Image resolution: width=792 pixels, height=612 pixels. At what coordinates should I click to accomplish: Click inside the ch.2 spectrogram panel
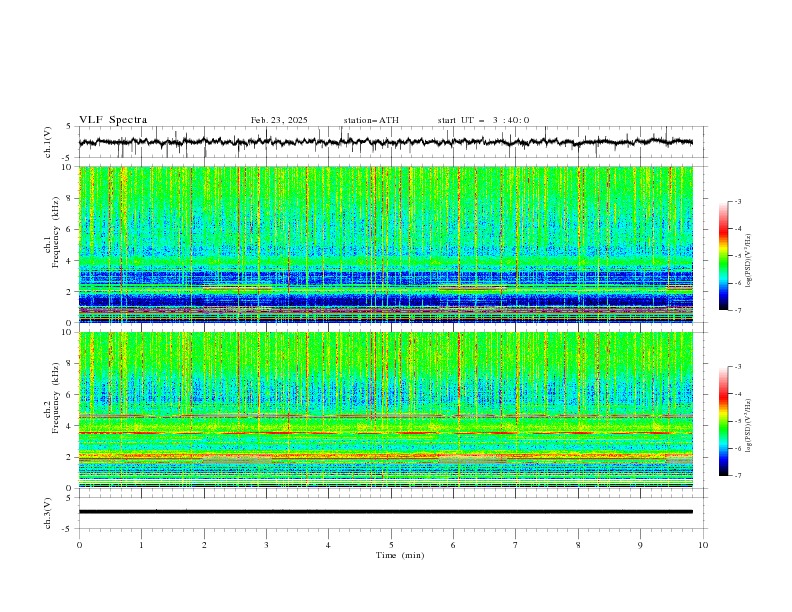[385, 410]
